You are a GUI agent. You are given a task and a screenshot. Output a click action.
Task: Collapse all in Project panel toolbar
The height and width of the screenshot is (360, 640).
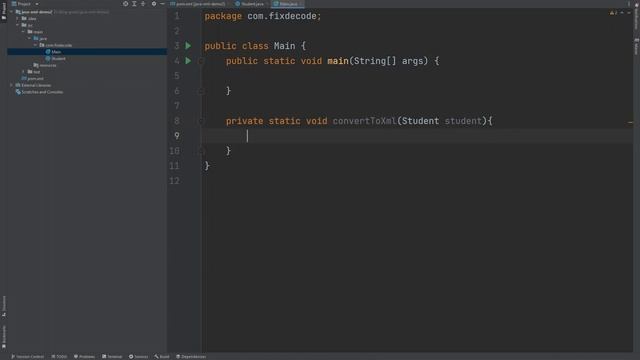pos(143,4)
